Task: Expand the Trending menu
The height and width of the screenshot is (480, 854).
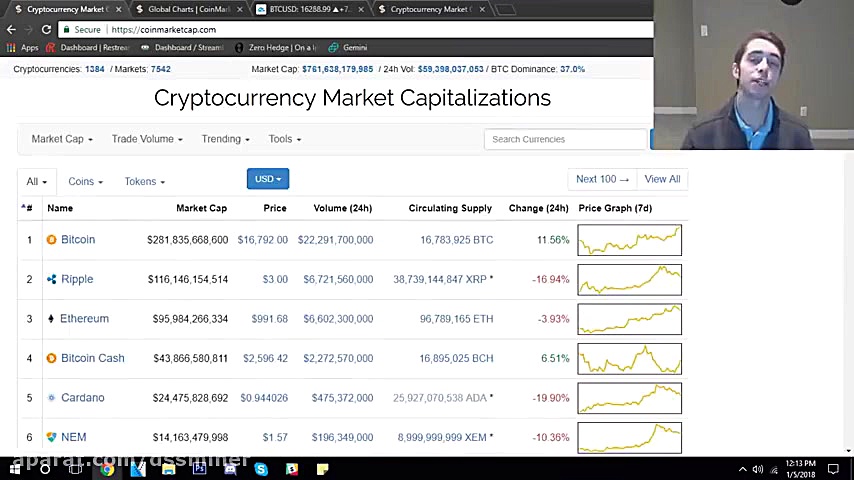Action: (x=225, y=139)
